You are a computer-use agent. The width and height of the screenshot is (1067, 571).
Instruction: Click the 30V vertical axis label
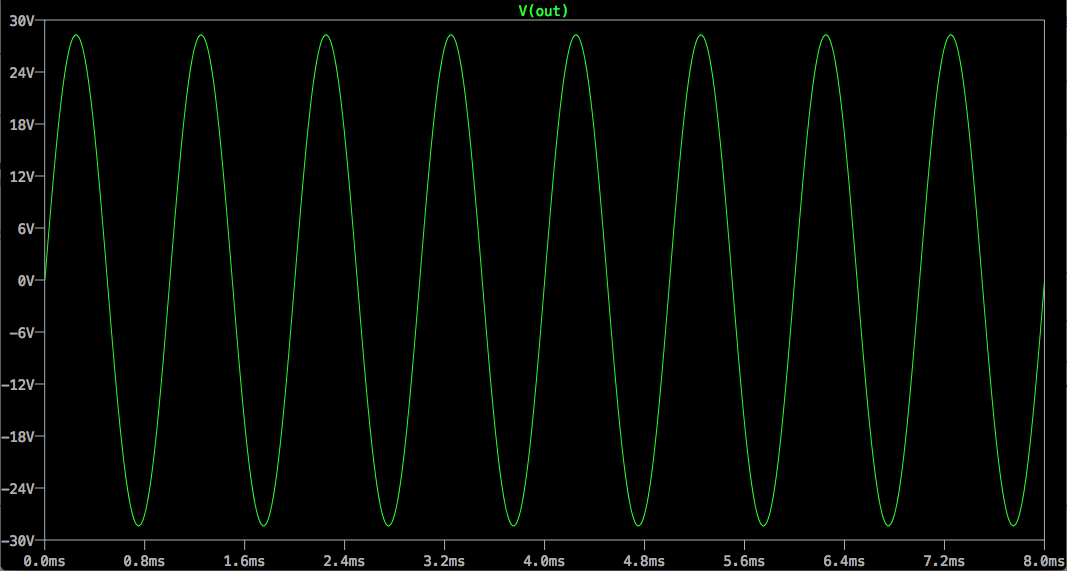(21, 20)
